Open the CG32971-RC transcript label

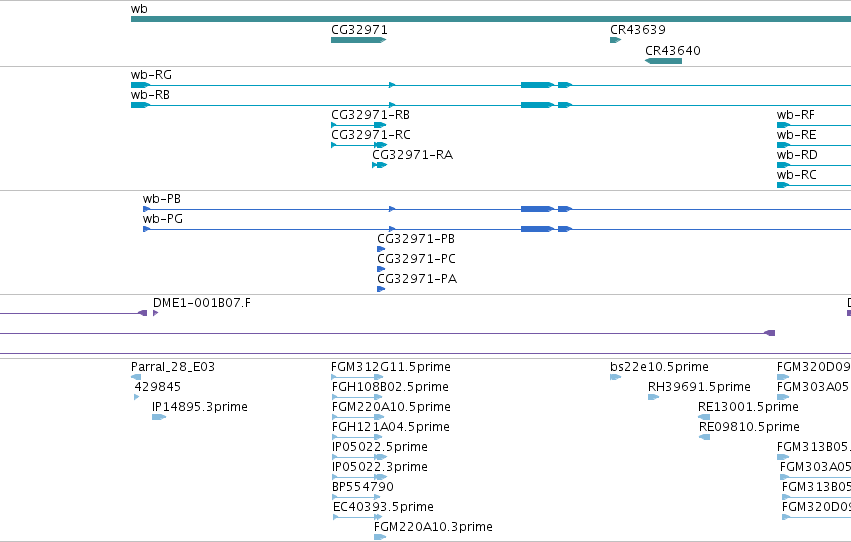coord(371,135)
